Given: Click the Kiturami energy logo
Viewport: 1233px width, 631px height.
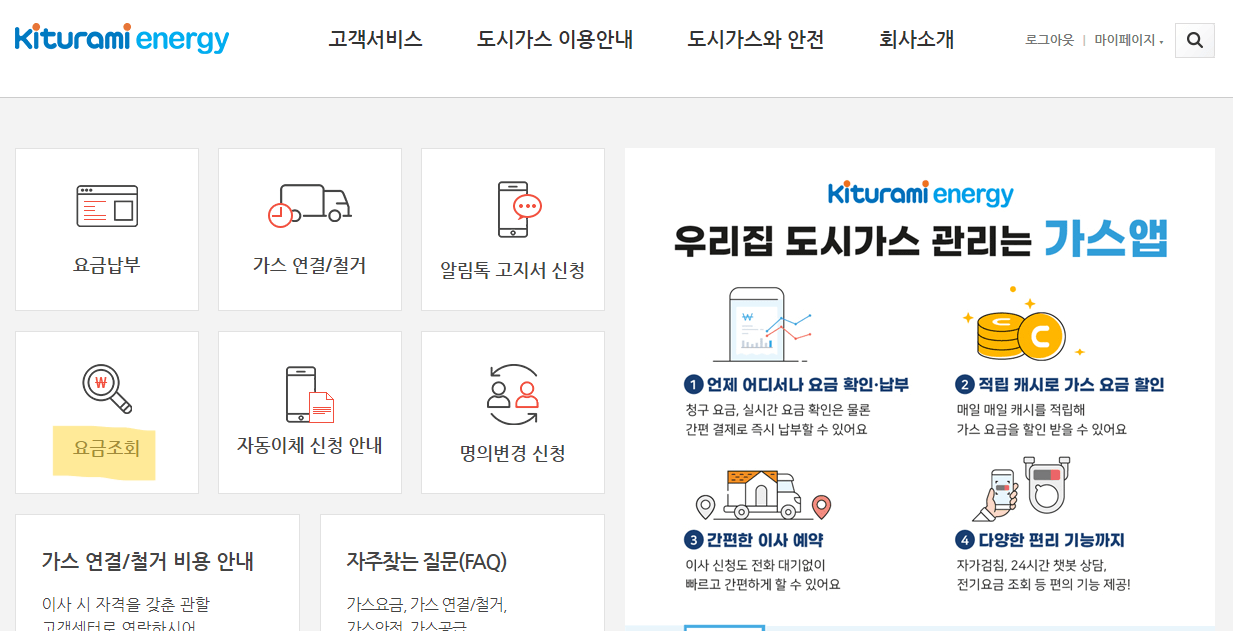Looking at the screenshot, I should [x=120, y=38].
